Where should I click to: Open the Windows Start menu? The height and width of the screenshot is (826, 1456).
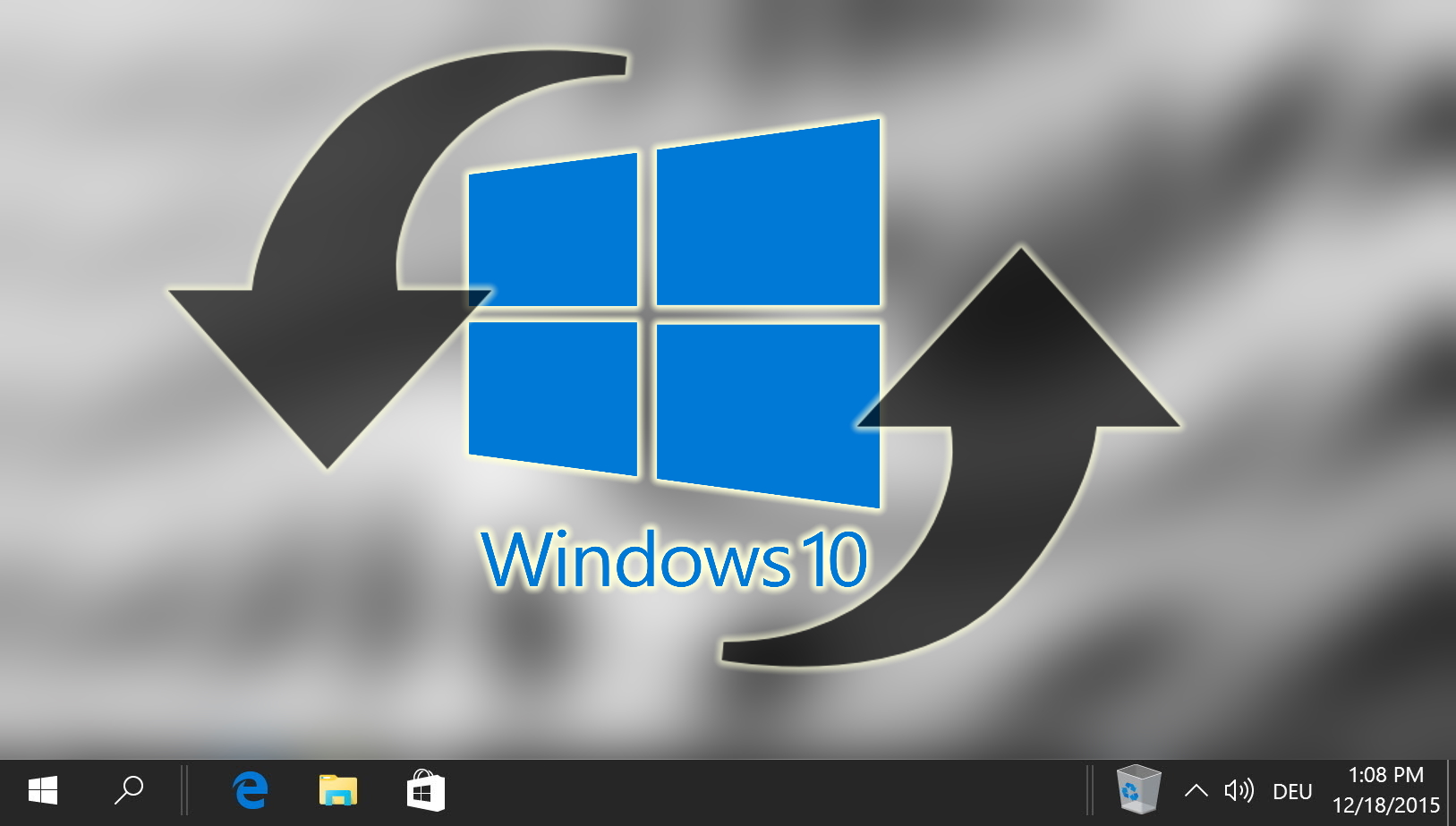tap(43, 791)
